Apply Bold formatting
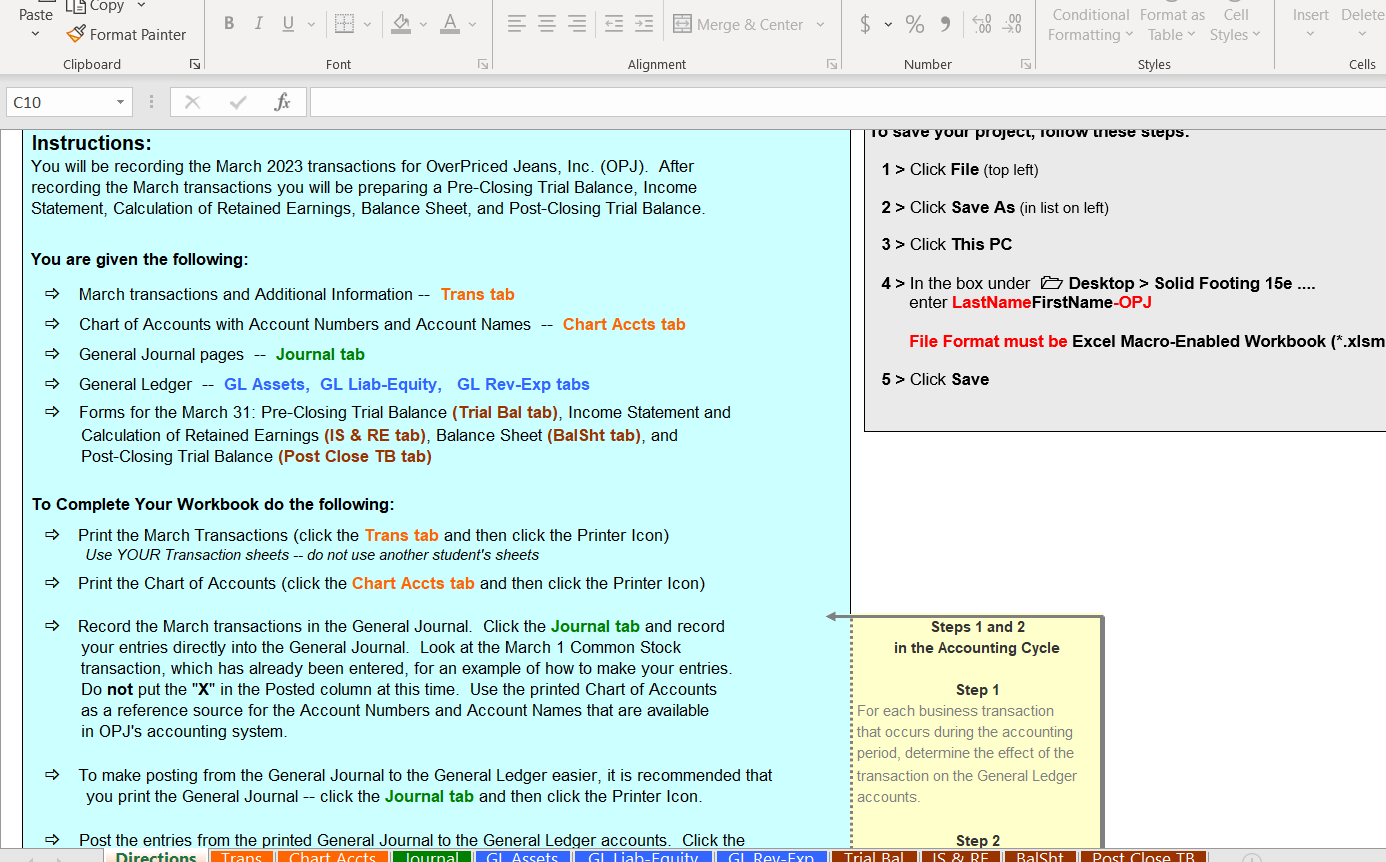Image resolution: width=1386 pixels, height=862 pixels. coord(229,23)
